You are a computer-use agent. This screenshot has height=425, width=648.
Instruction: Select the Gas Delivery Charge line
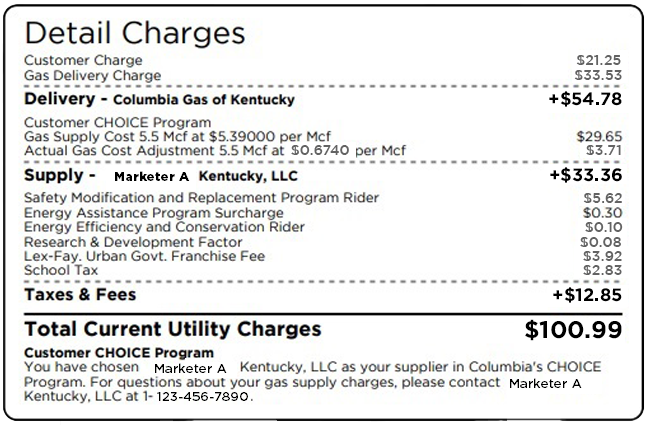92,75
